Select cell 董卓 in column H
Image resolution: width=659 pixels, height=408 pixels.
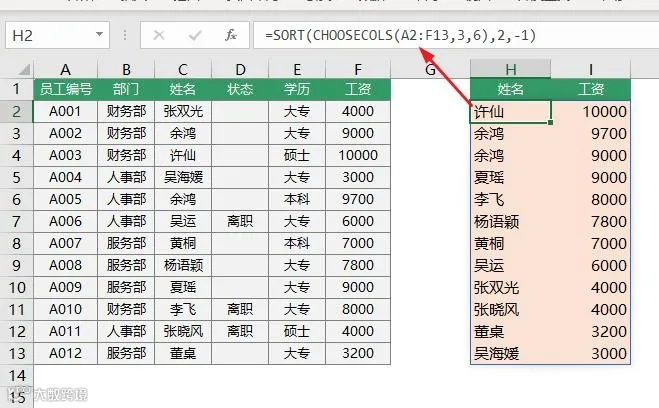coord(510,332)
